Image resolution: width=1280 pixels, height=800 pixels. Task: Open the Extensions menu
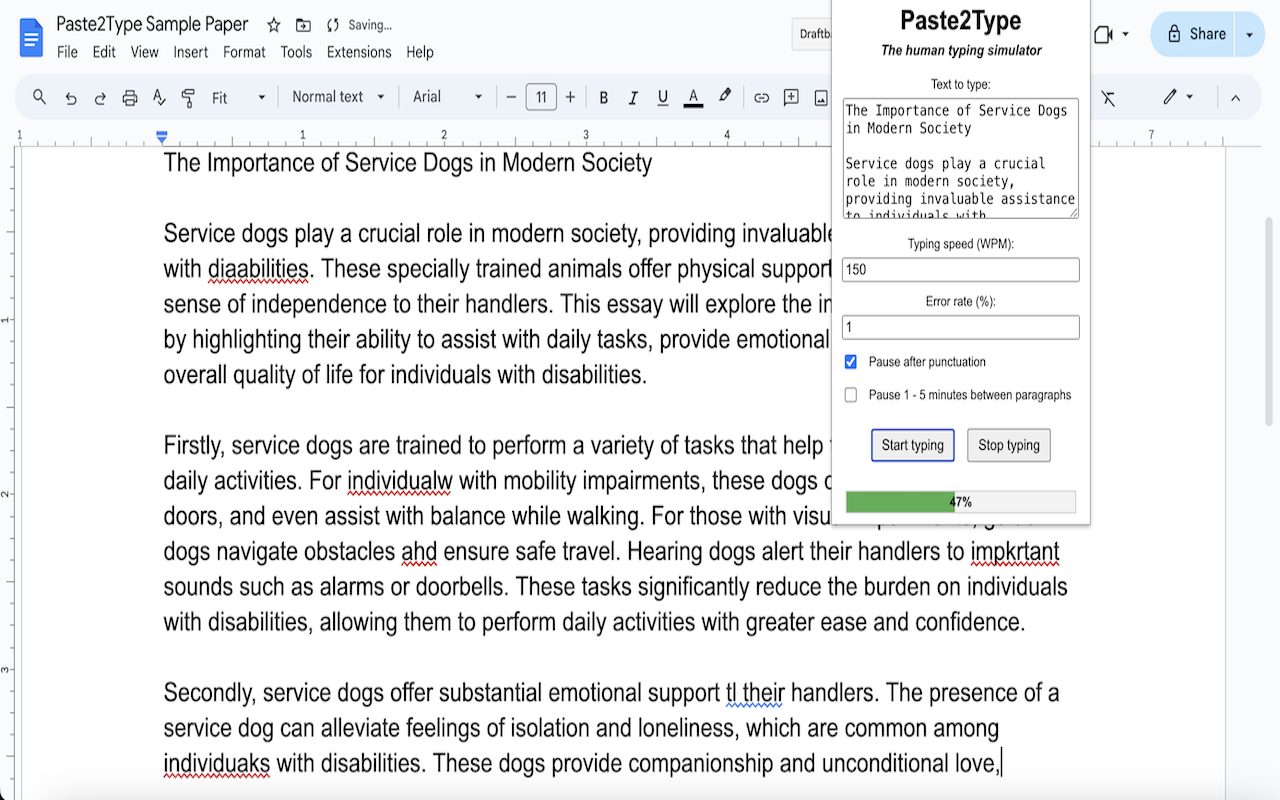pos(359,52)
